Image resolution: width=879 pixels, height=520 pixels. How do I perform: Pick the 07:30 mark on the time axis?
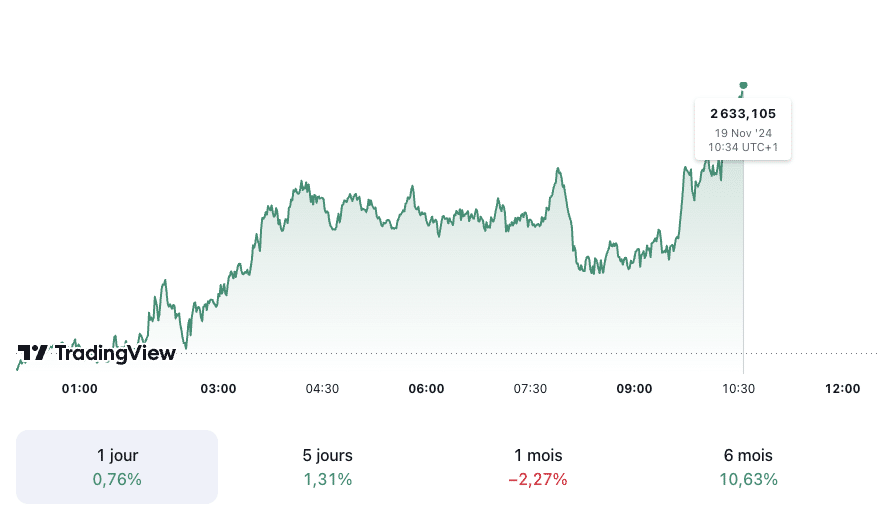(530, 388)
